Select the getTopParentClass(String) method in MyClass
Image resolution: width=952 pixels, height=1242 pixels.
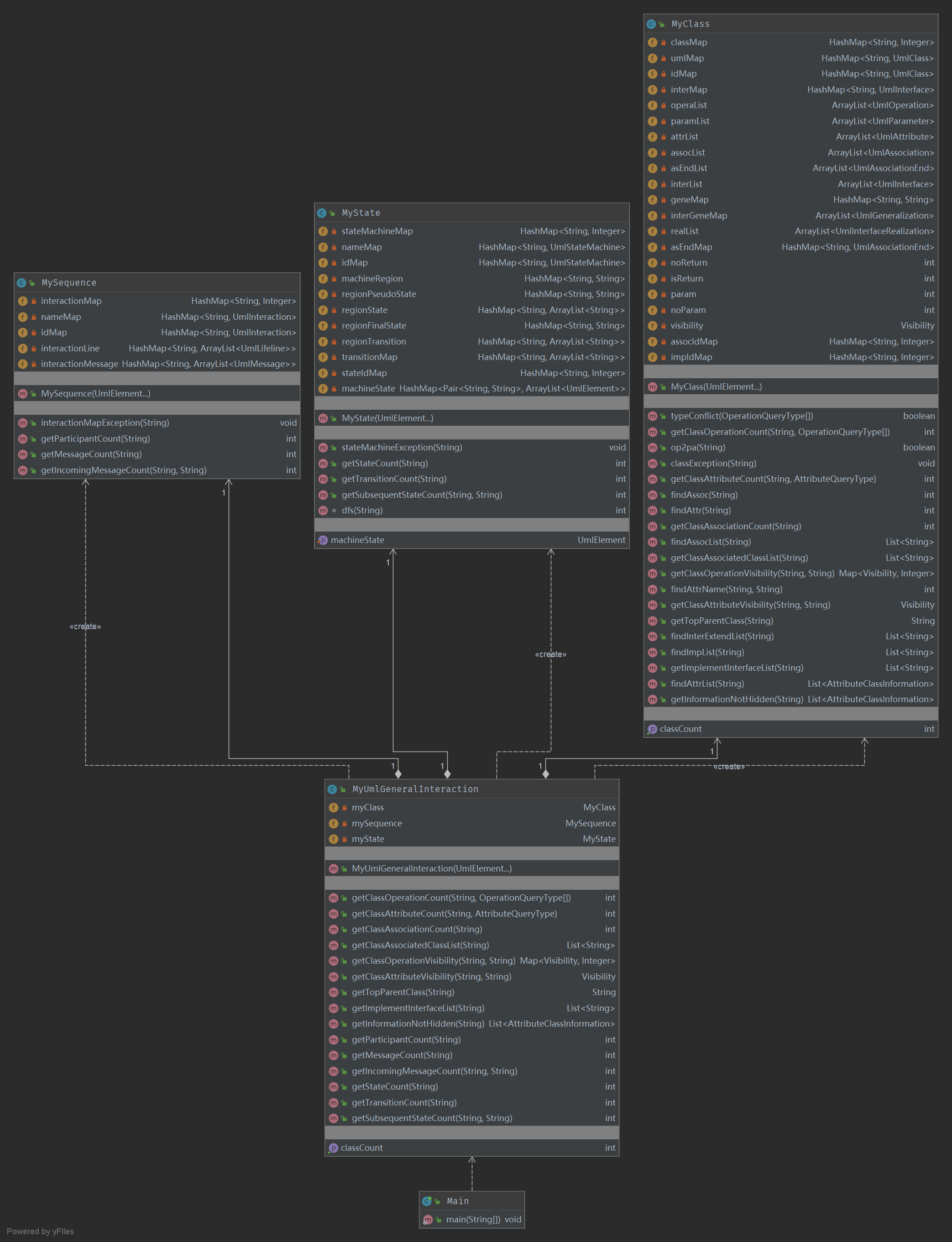(x=722, y=621)
